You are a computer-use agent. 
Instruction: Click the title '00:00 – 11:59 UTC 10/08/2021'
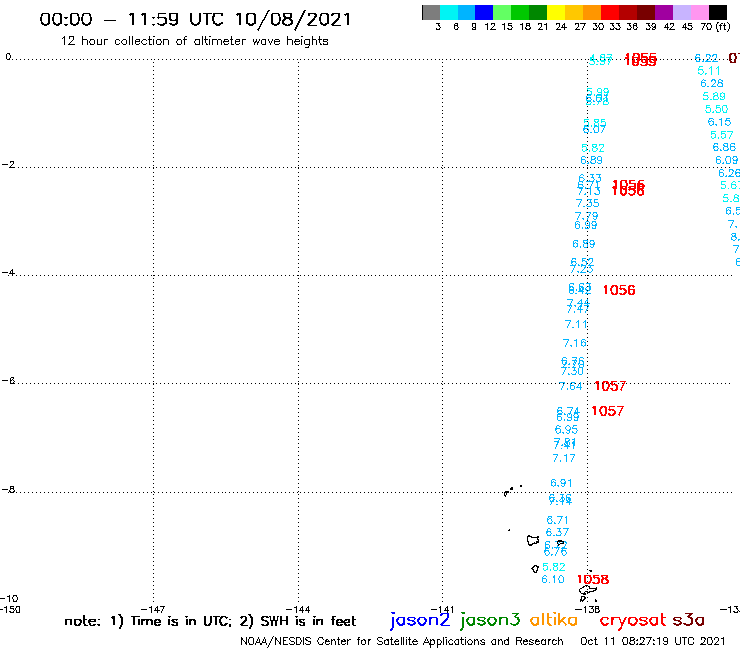click(195, 20)
